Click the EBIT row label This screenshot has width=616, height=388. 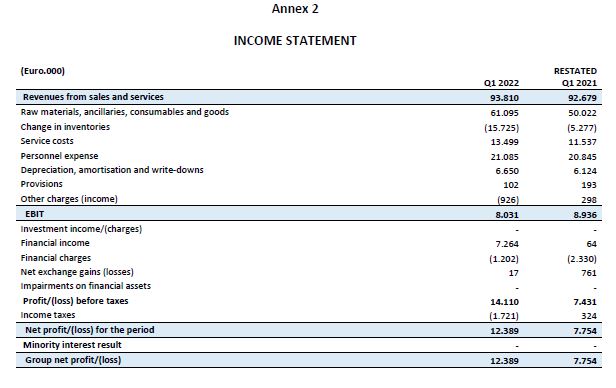(35, 214)
